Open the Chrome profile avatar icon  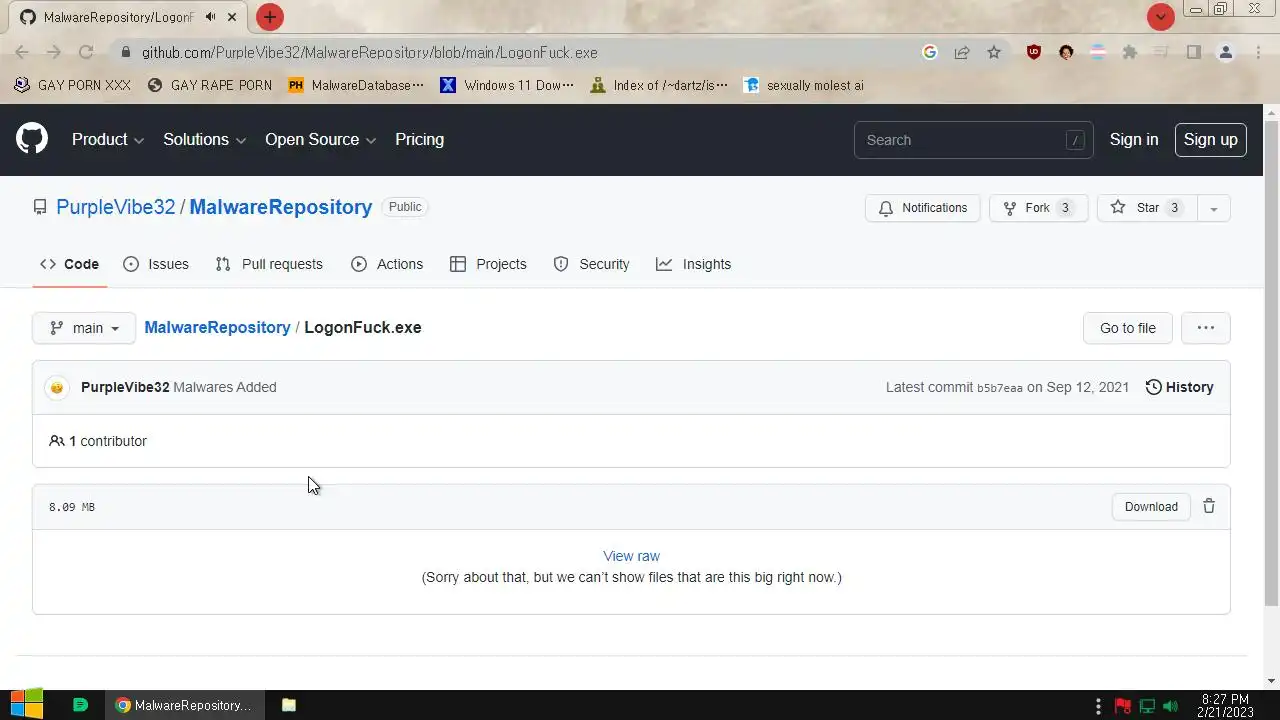1226,52
